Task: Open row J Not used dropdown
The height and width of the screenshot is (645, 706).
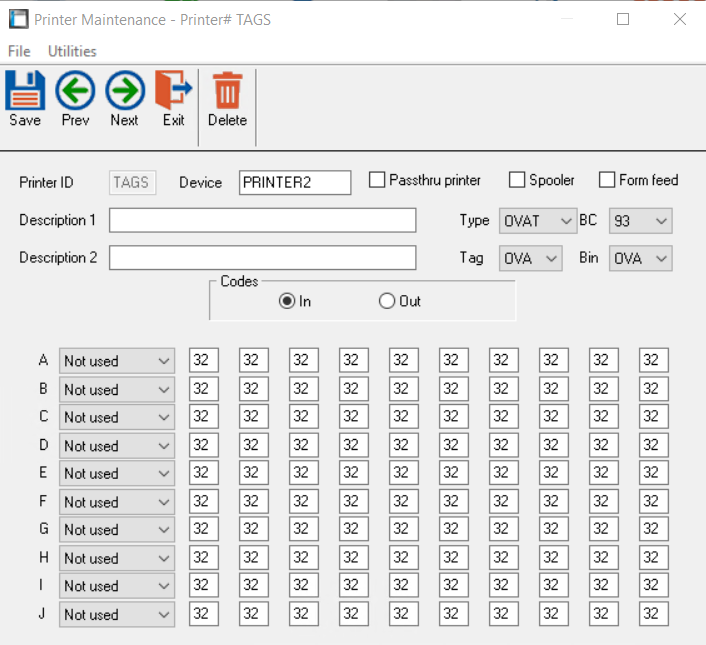Action: click(x=117, y=614)
